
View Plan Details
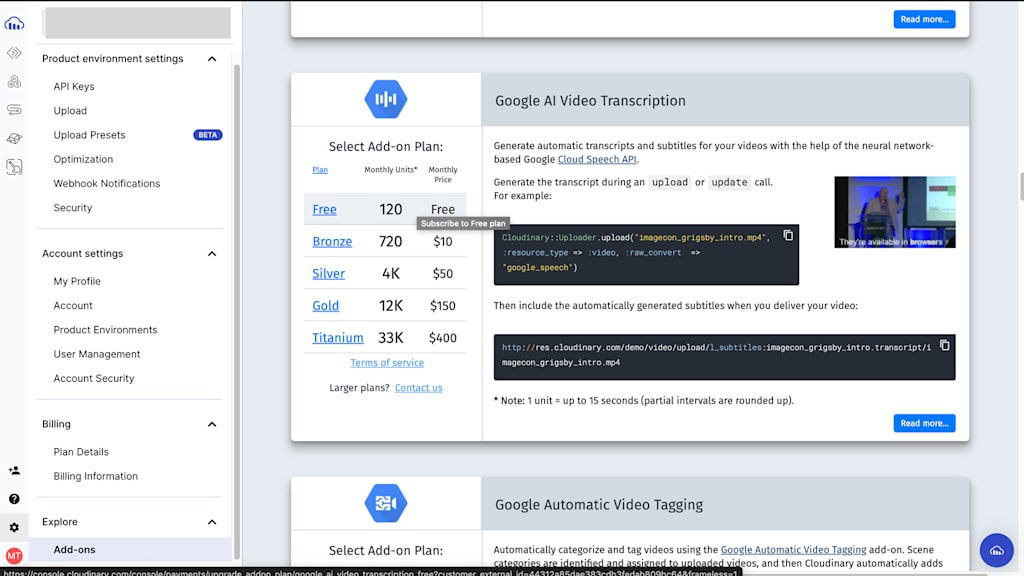tap(81, 452)
